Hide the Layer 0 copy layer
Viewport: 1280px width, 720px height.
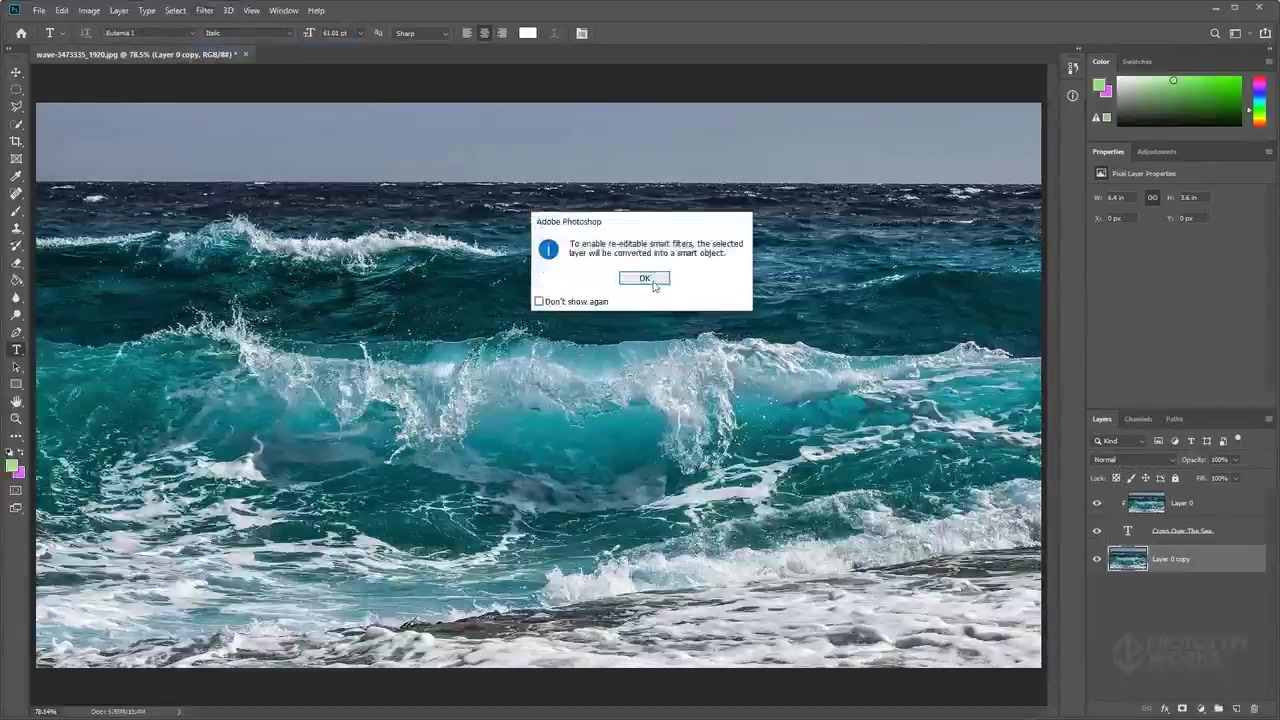tap(1097, 559)
